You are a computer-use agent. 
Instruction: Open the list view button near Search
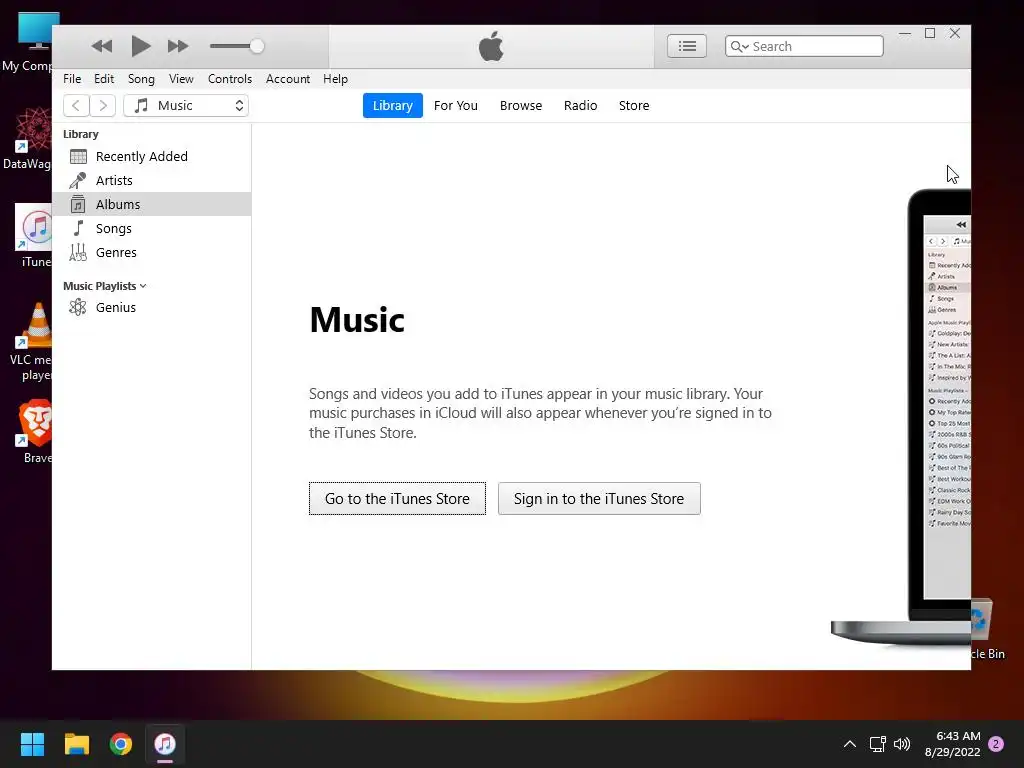686,46
